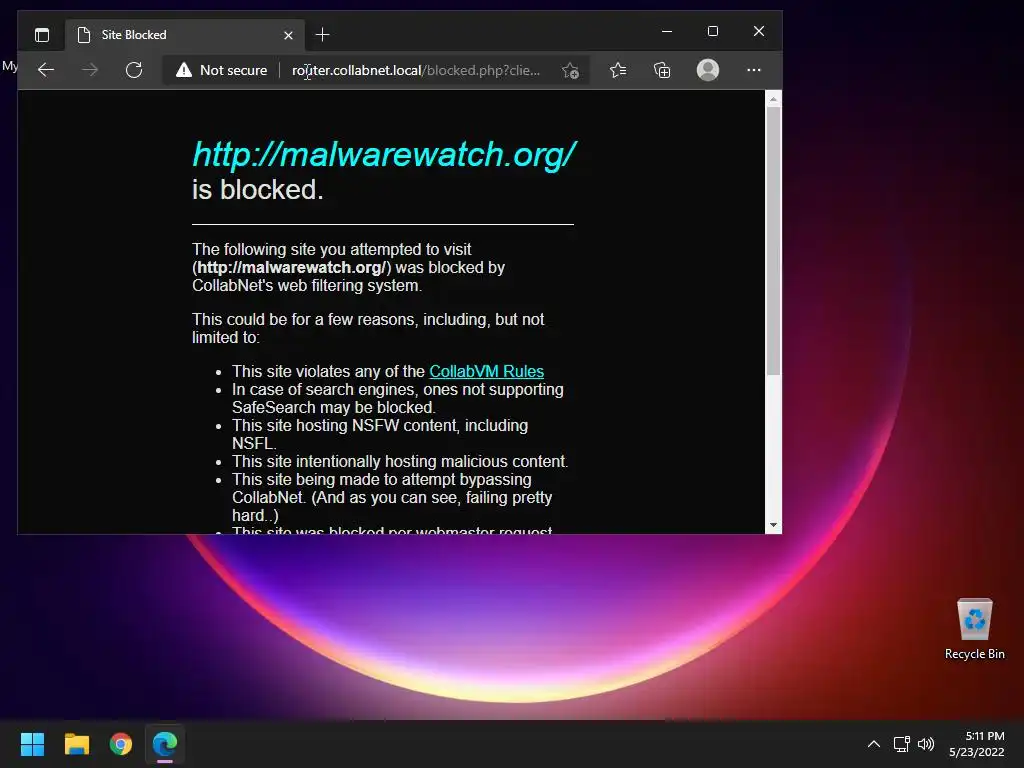Image resolution: width=1024 pixels, height=768 pixels.
Task: Open File Explorer from taskbar
Action: pyautogui.click(x=76, y=744)
